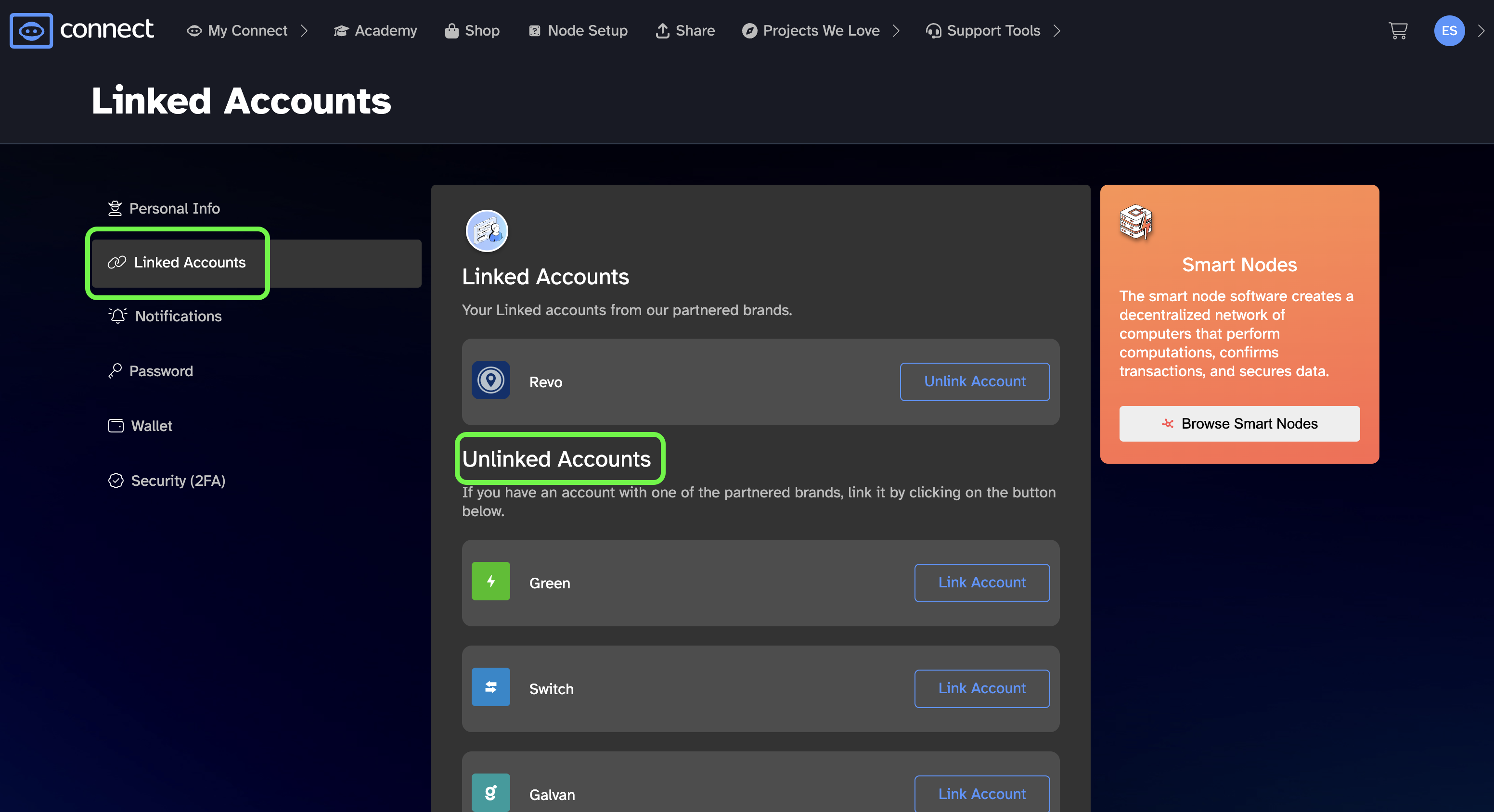Click the Unlinked Accounts heading

556,459
